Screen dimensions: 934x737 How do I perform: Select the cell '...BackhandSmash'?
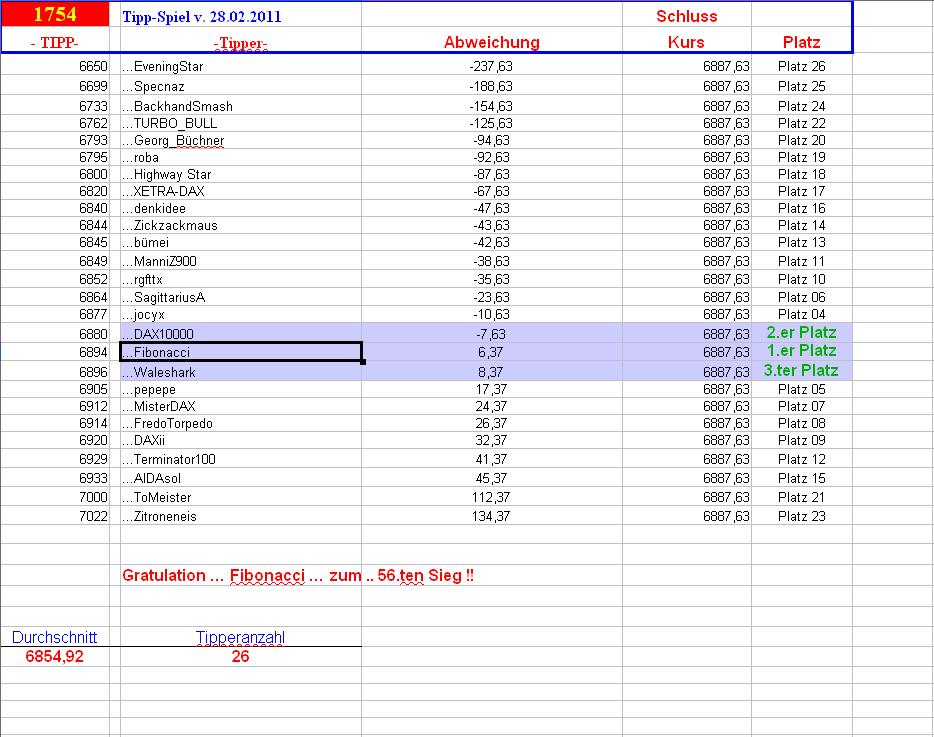coord(241,105)
